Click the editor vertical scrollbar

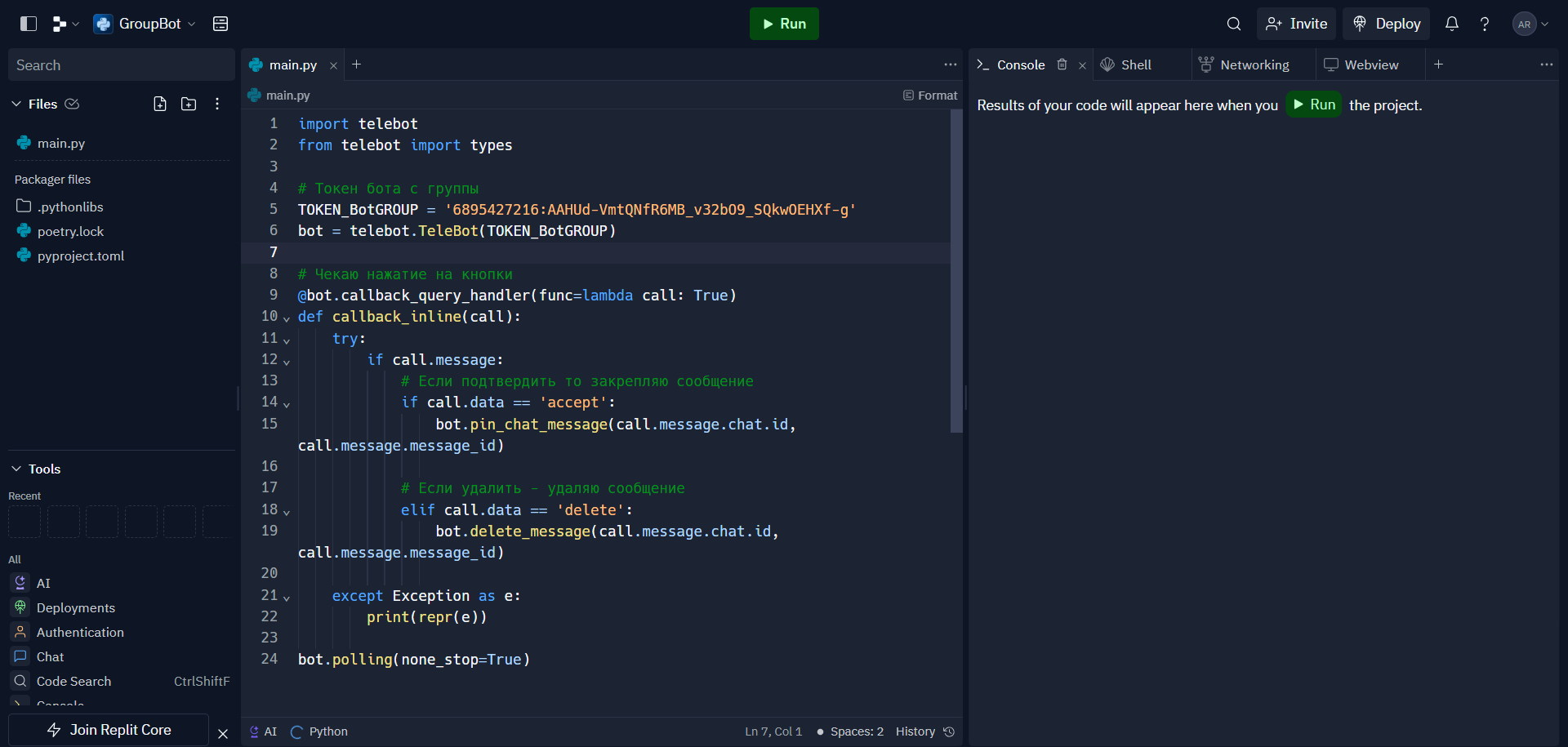(956, 271)
